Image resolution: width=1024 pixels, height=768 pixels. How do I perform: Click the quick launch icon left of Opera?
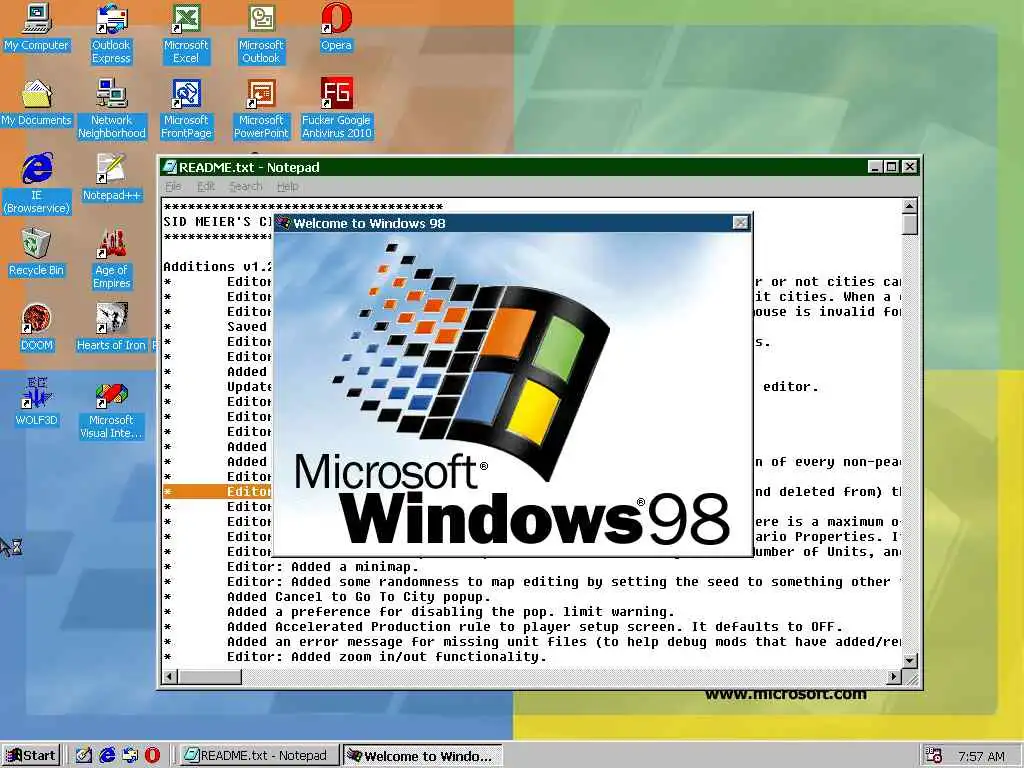pyautogui.click(x=131, y=755)
